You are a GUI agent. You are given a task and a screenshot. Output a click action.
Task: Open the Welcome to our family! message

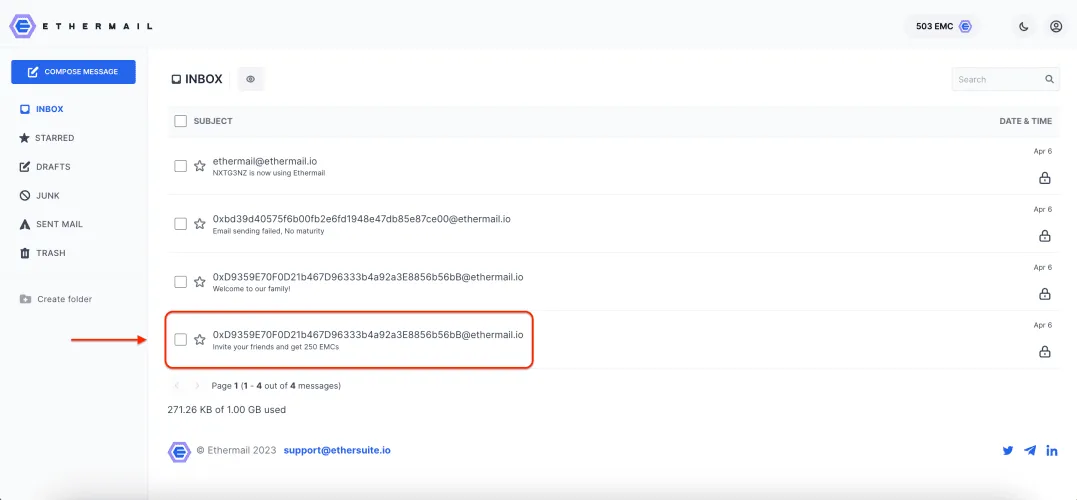pyautogui.click(x=252, y=288)
